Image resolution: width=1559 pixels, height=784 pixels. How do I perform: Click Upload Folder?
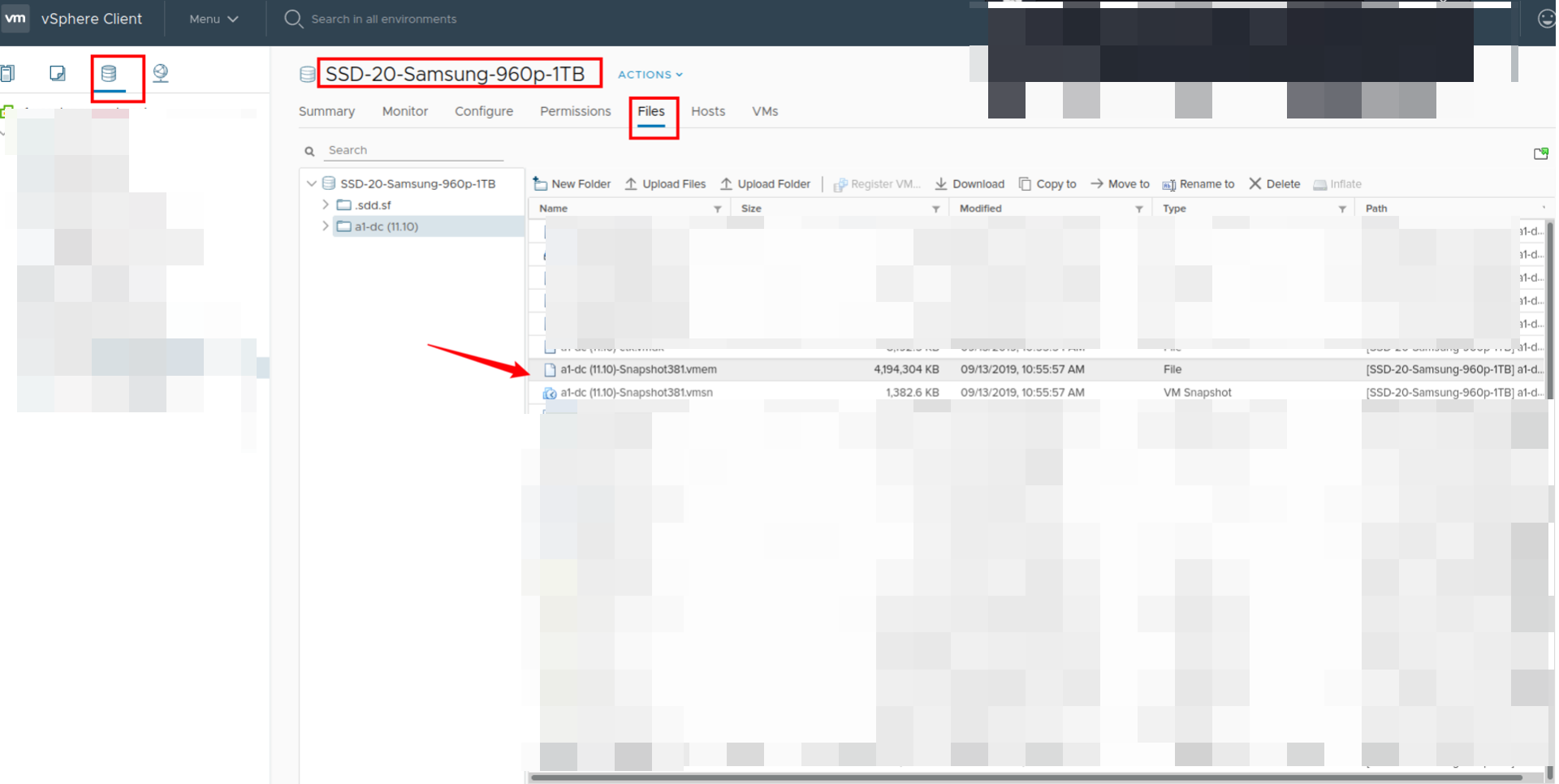[x=766, y=184]
